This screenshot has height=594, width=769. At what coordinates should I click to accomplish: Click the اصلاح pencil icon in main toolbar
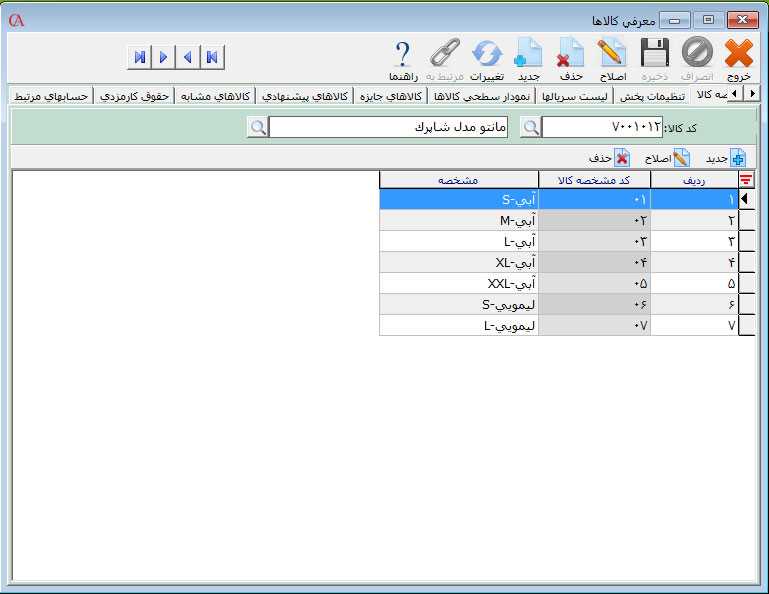[611, 54]
